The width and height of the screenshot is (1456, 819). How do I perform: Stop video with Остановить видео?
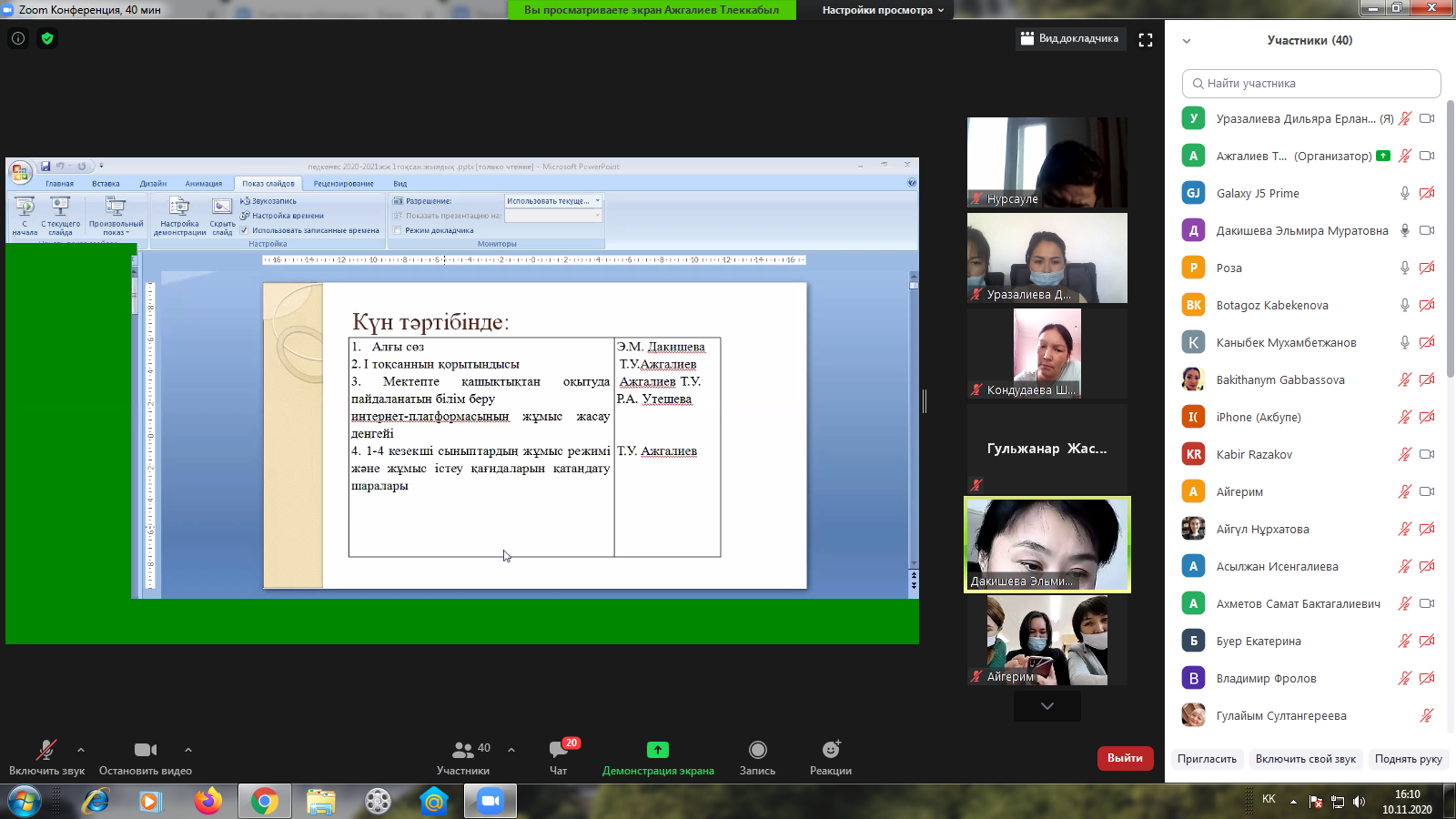tap(145, 750)
